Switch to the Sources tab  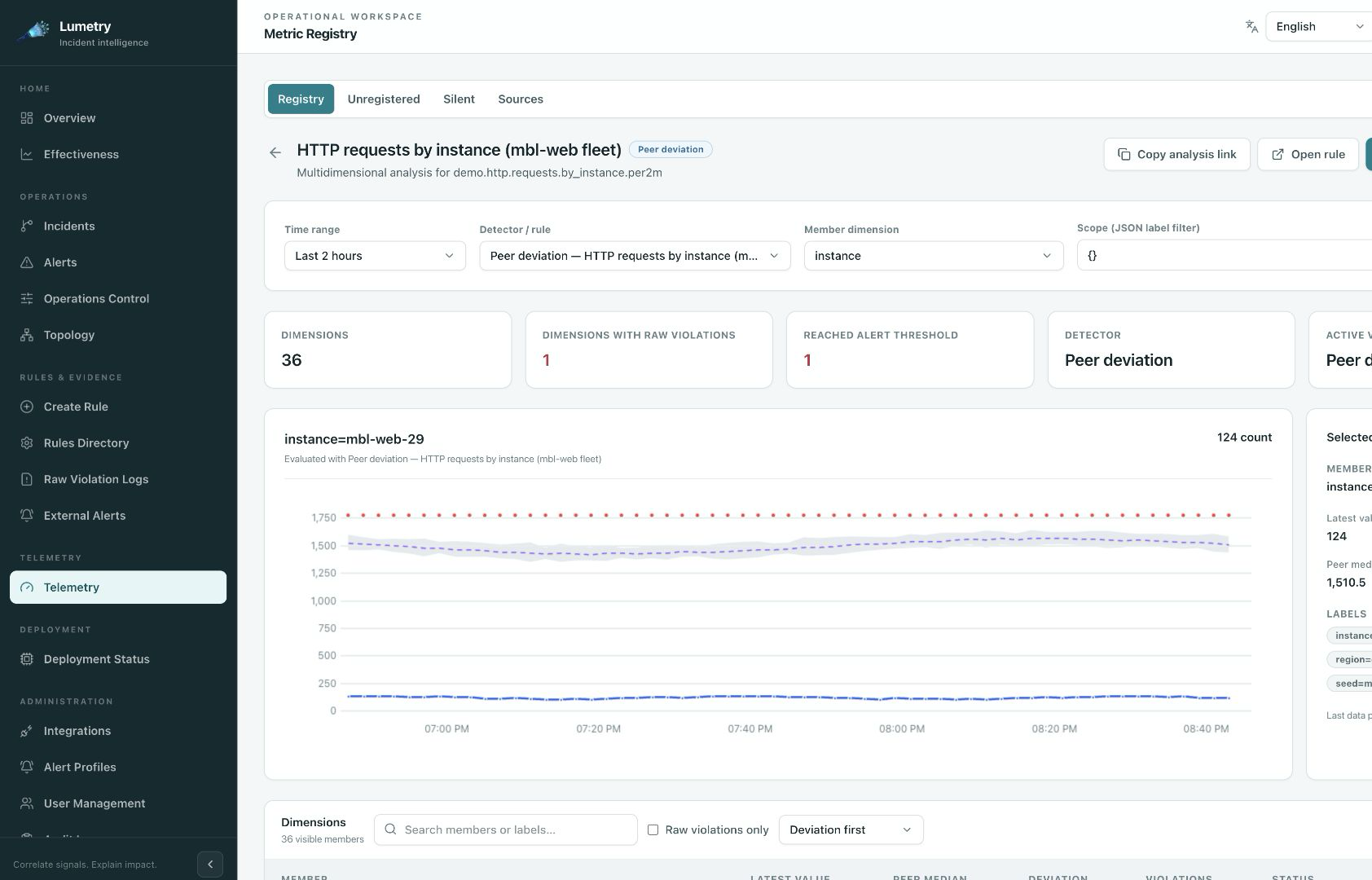tap(521, 99)
